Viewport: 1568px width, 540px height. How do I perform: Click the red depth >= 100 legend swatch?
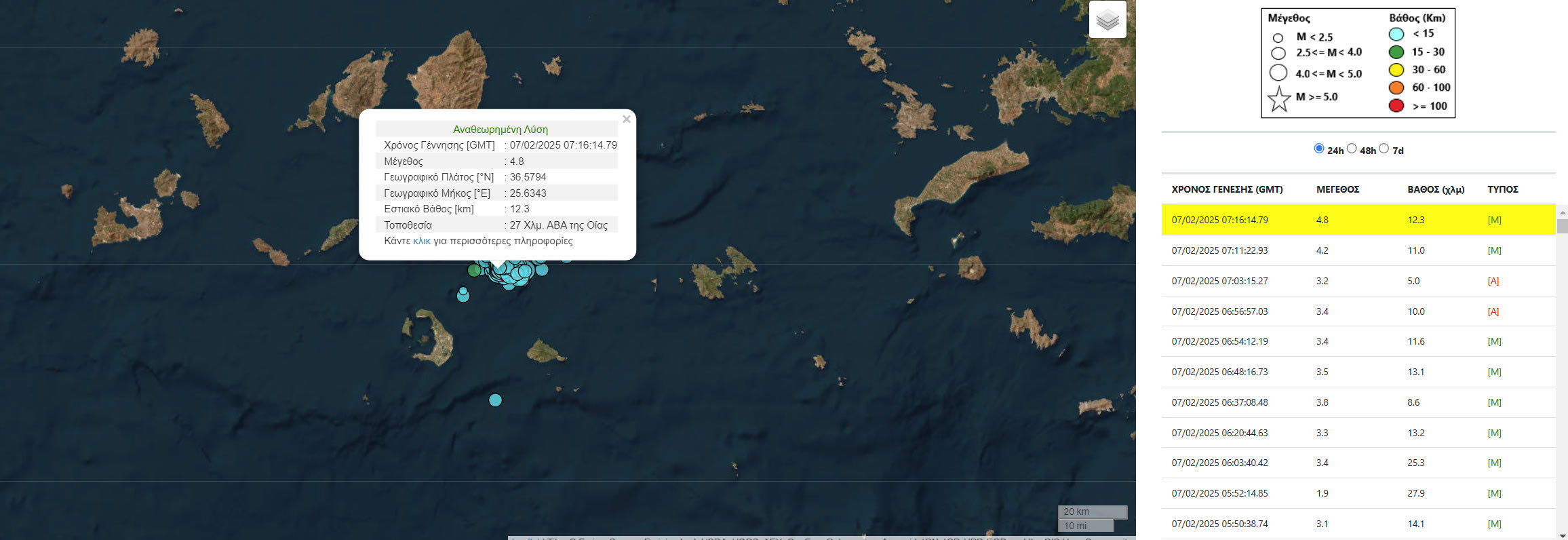tap(1396, 106)
